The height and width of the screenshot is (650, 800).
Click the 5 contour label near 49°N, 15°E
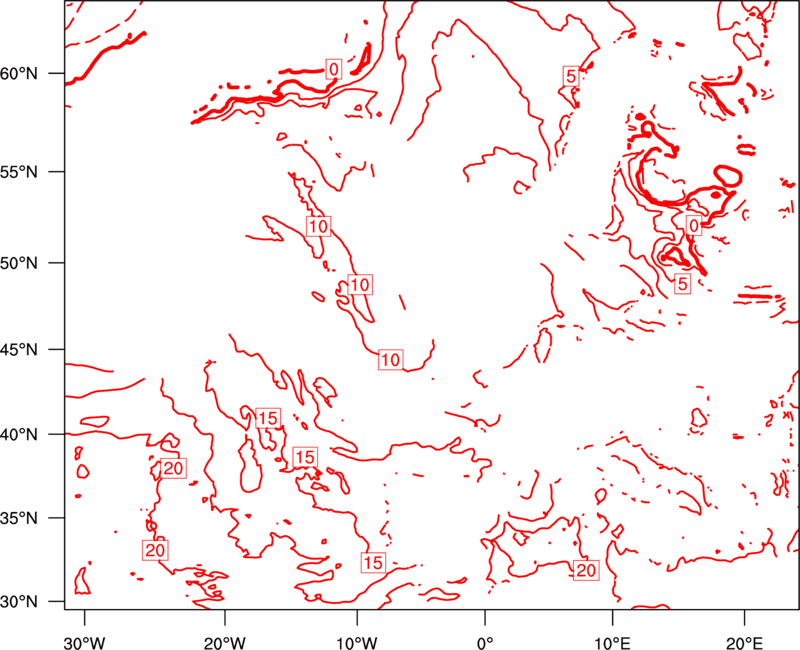click(683, 284)
